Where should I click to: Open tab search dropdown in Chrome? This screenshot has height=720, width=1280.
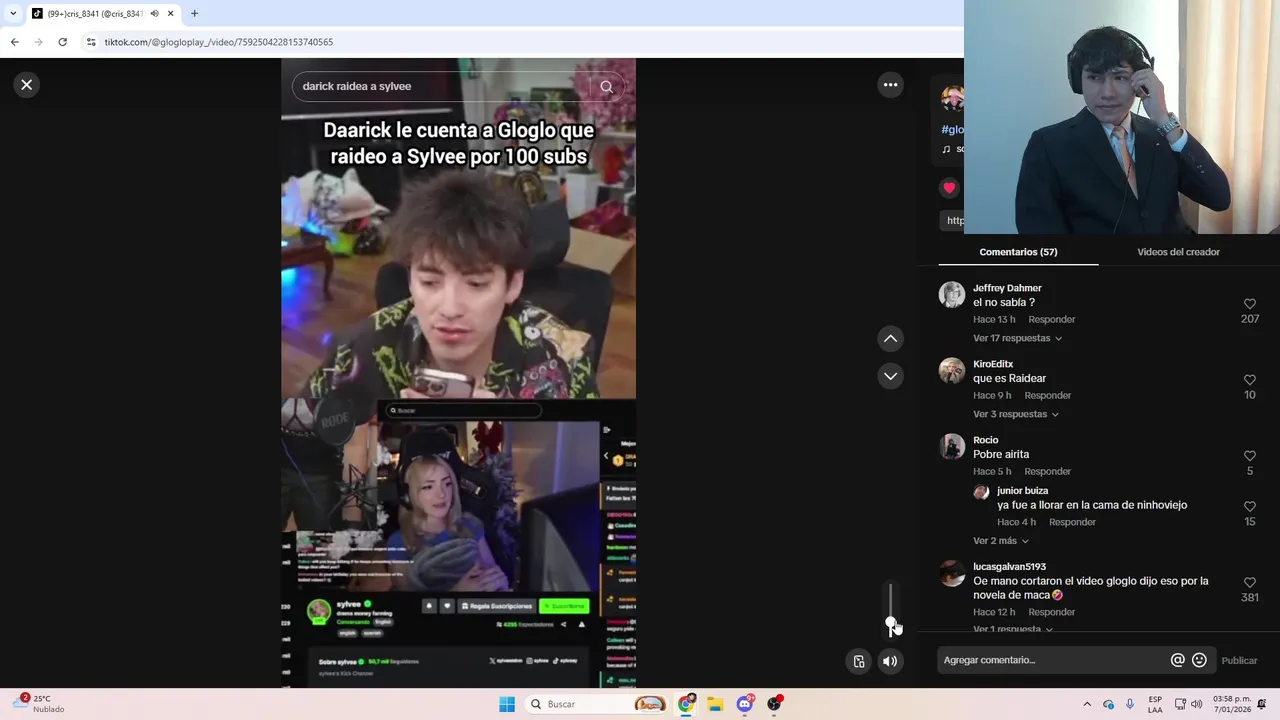point(13,14)
